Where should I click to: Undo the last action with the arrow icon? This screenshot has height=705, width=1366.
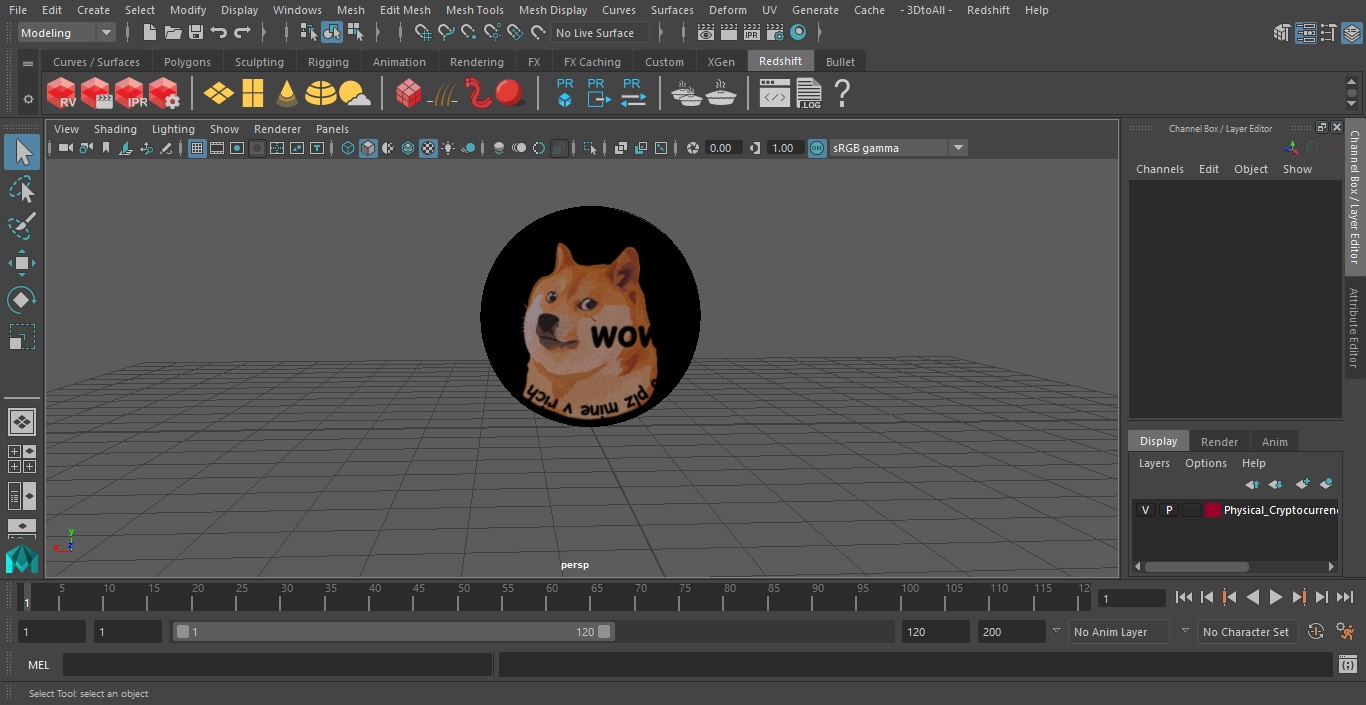pyautogui.click(x=219, y=33)
